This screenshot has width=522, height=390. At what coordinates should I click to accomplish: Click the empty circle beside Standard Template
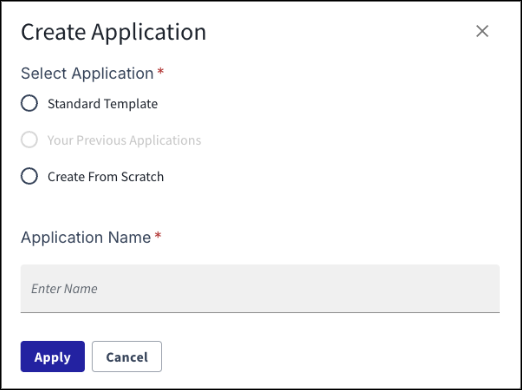point(29,103)
